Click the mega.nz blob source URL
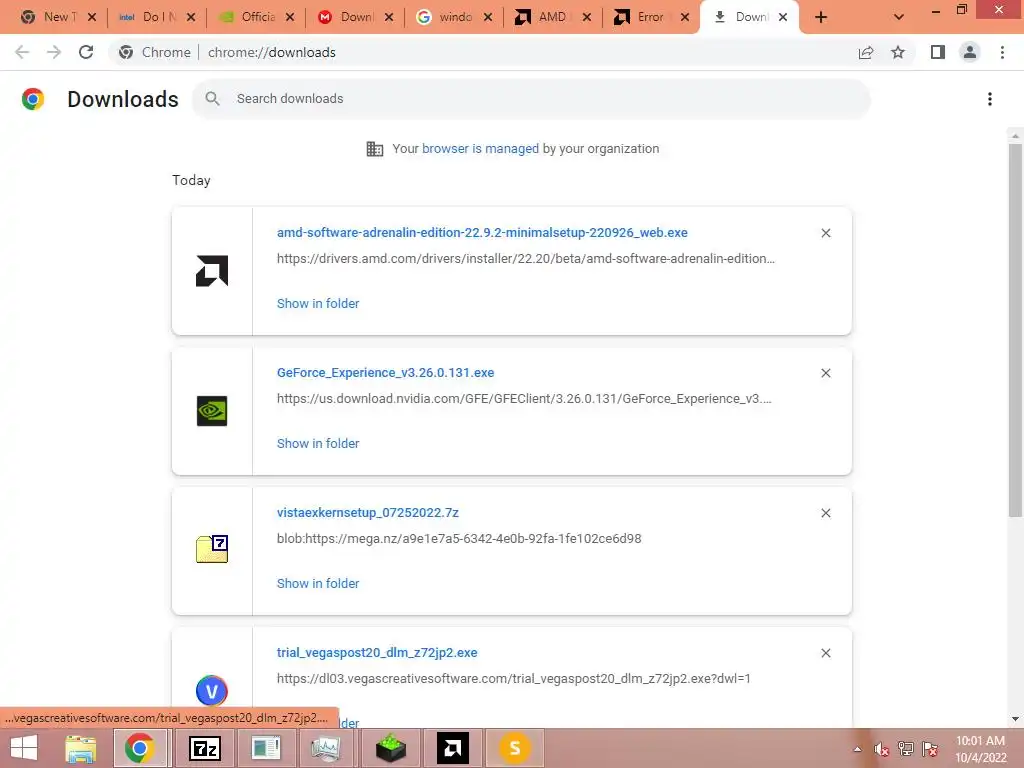The width and height of the screenshot is (1024, 768). [x=459, y=539]
